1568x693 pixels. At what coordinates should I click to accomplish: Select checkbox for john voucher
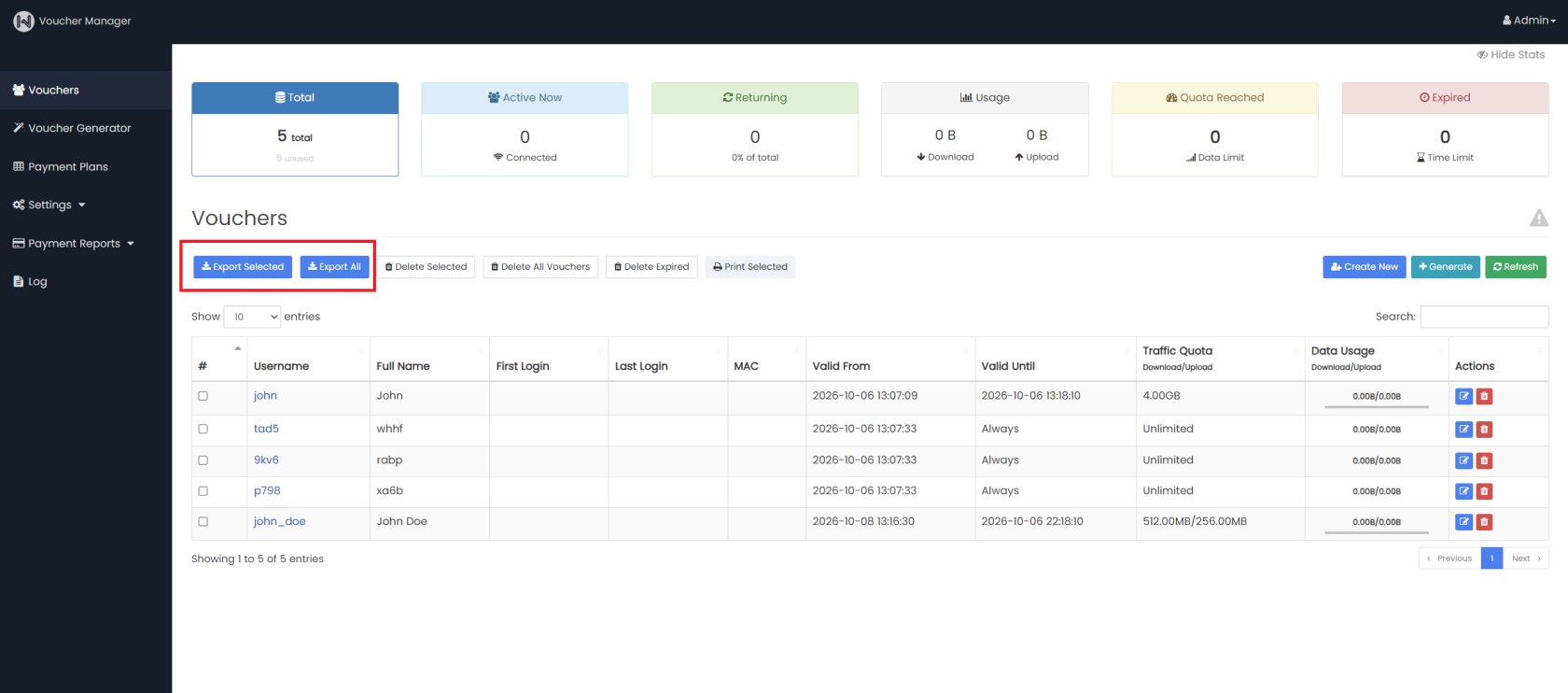pos(203,396)
